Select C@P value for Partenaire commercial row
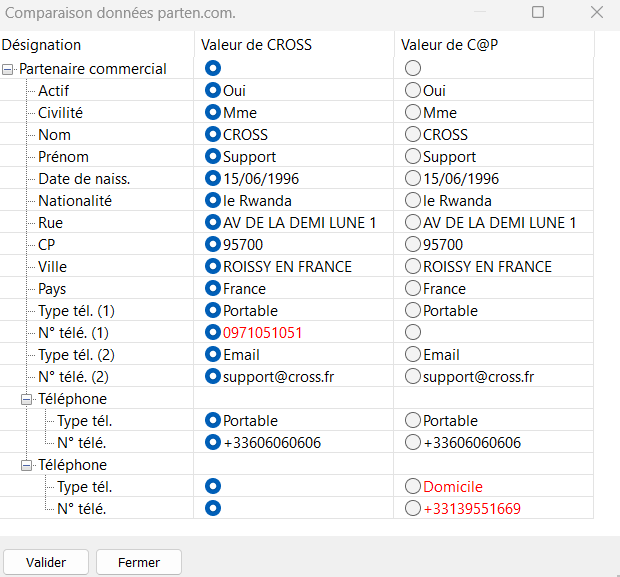 click(x=413, y=68)
